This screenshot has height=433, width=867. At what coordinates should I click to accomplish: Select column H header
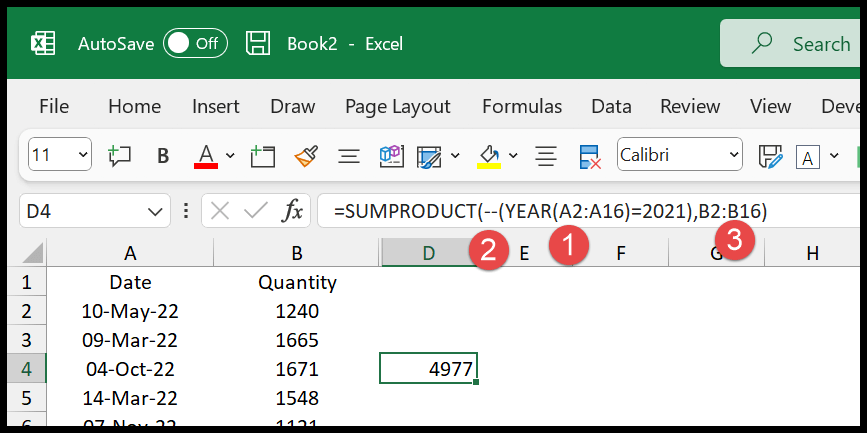[x=812, y=253]
